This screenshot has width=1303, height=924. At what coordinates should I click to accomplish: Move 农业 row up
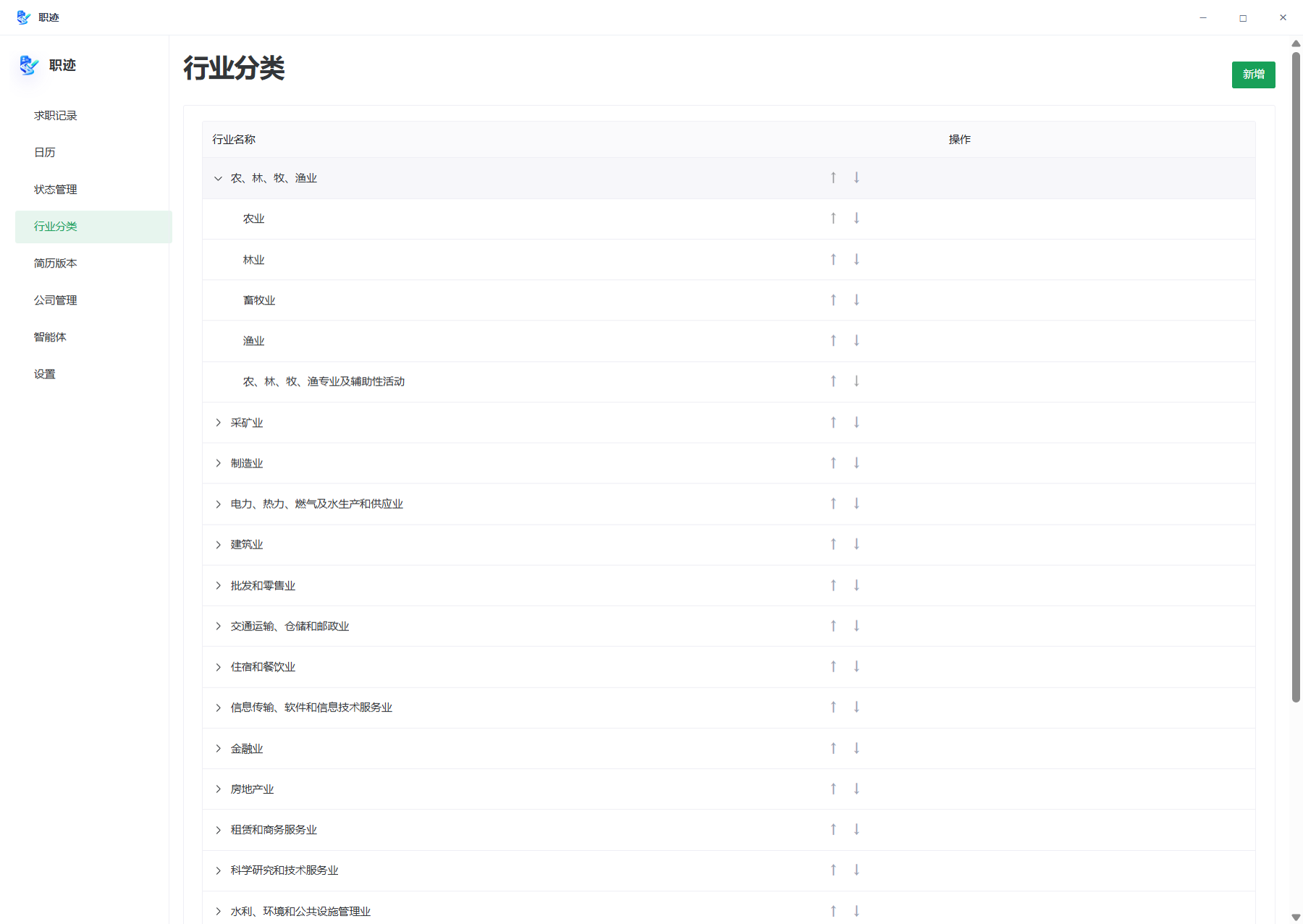833,219
